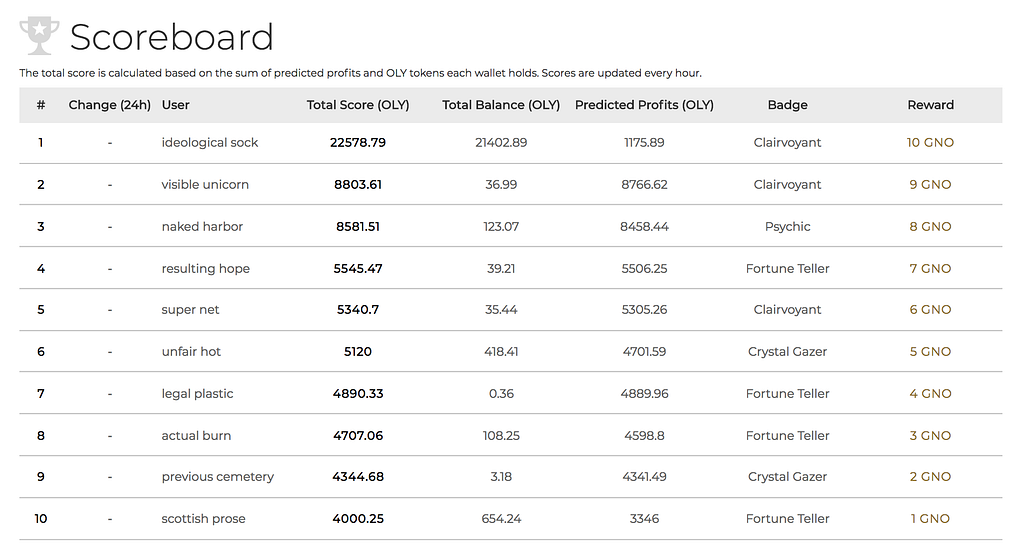This screenshot has height=550, width=1024.
Task: Click the 'Reward' column header
Action: [930, 105]
